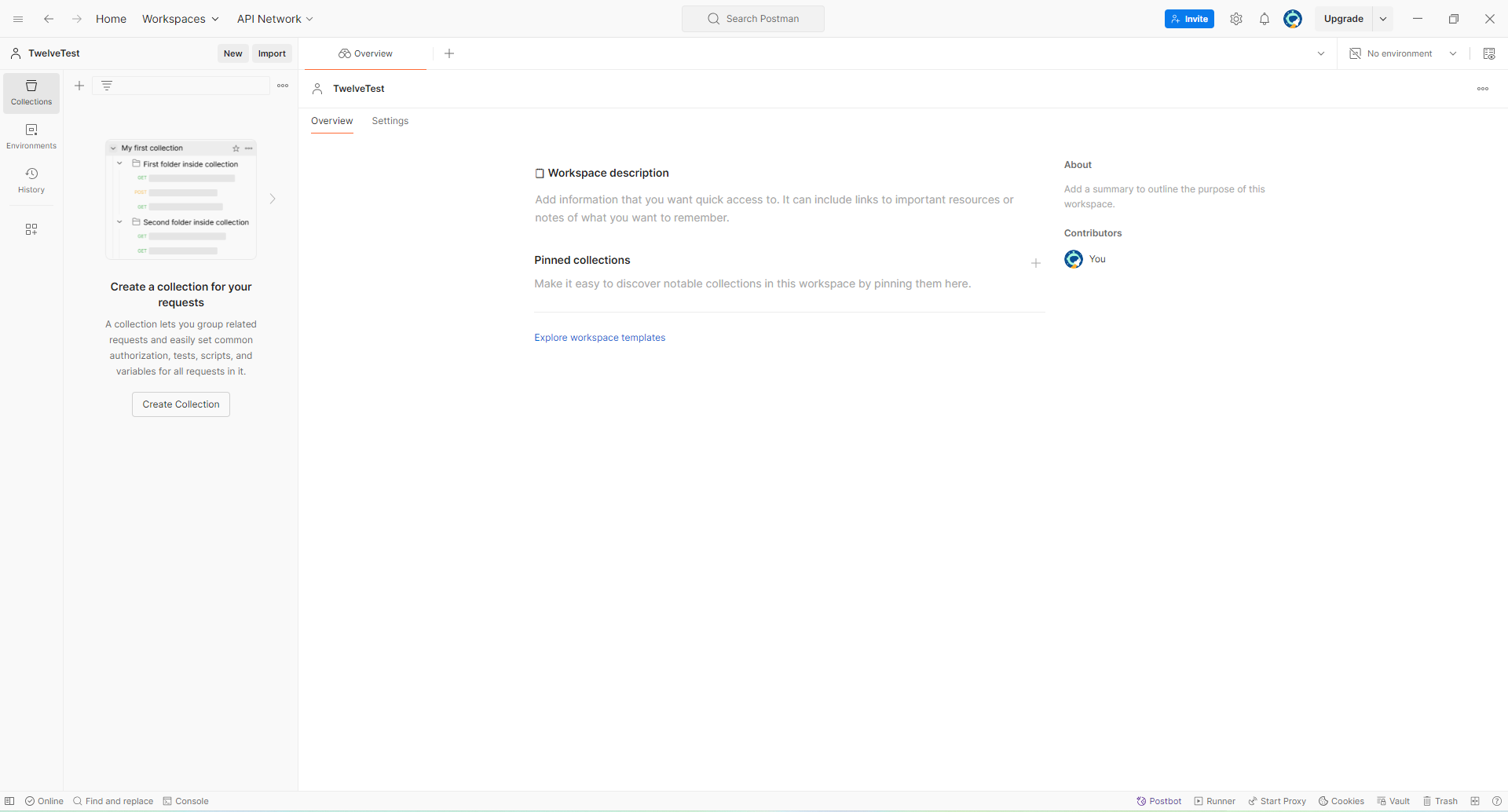Open the API Network dropdown
Image resolution: width=1508 pixels, height=812 pixels.
tap(275, 19)
